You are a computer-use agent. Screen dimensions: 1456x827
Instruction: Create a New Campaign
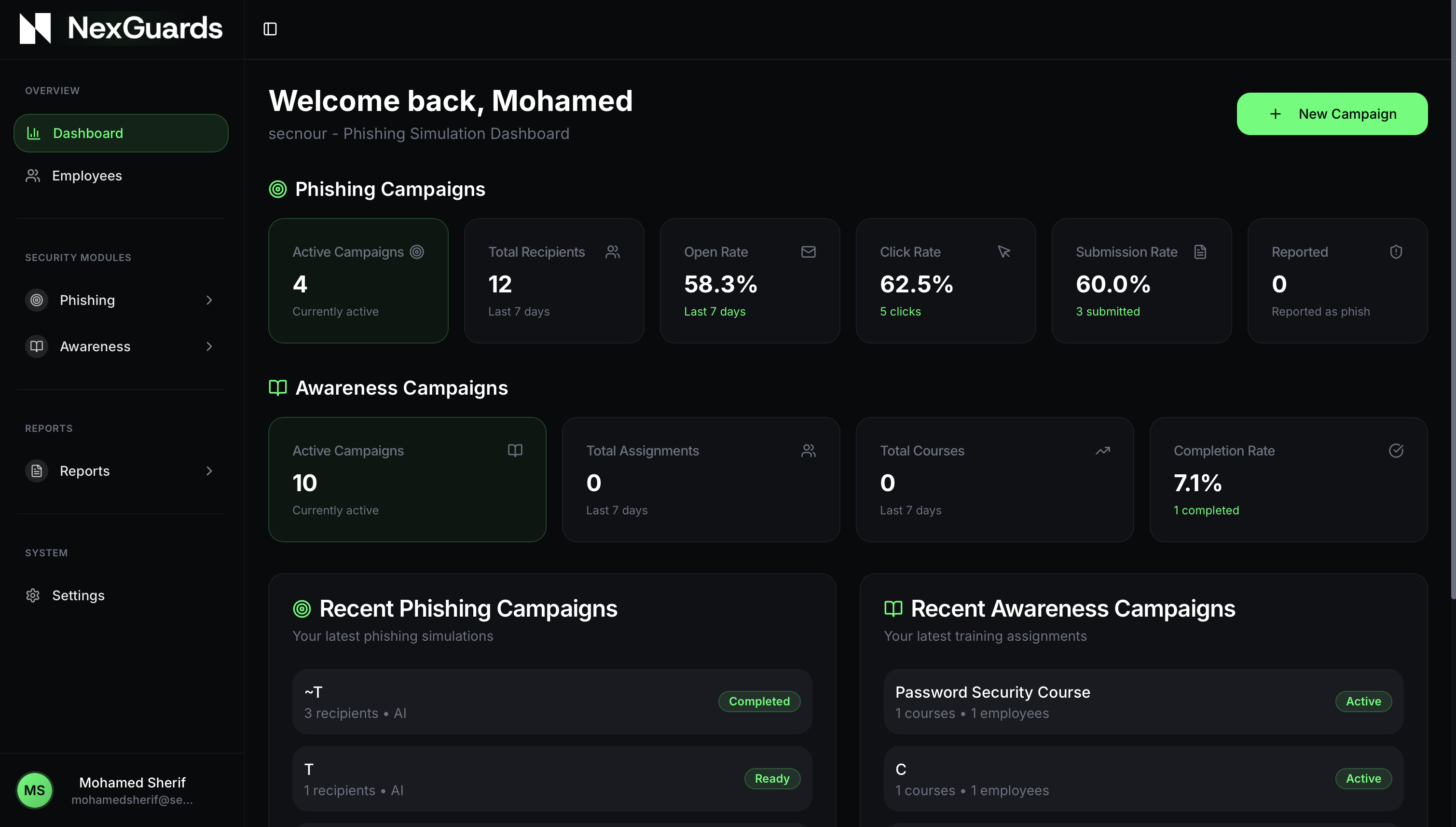1332,113
